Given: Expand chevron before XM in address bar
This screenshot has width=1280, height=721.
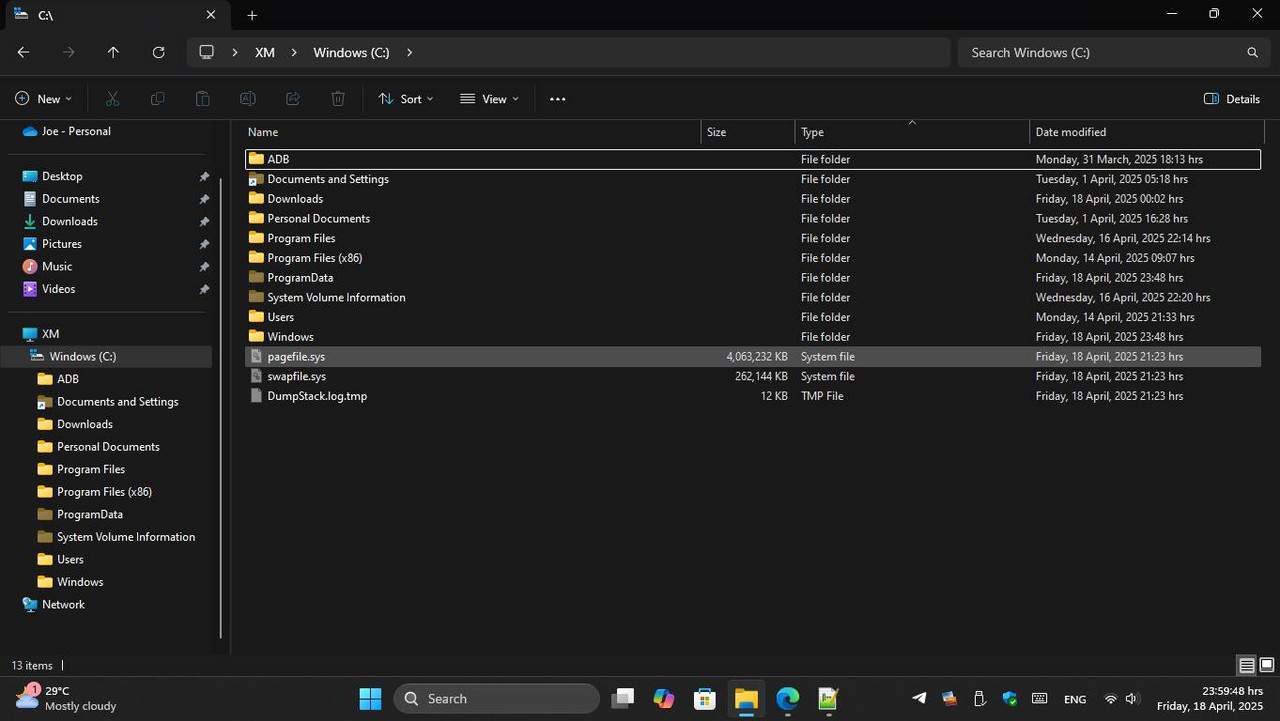Looking at the screenshot, I should [234, 52].
